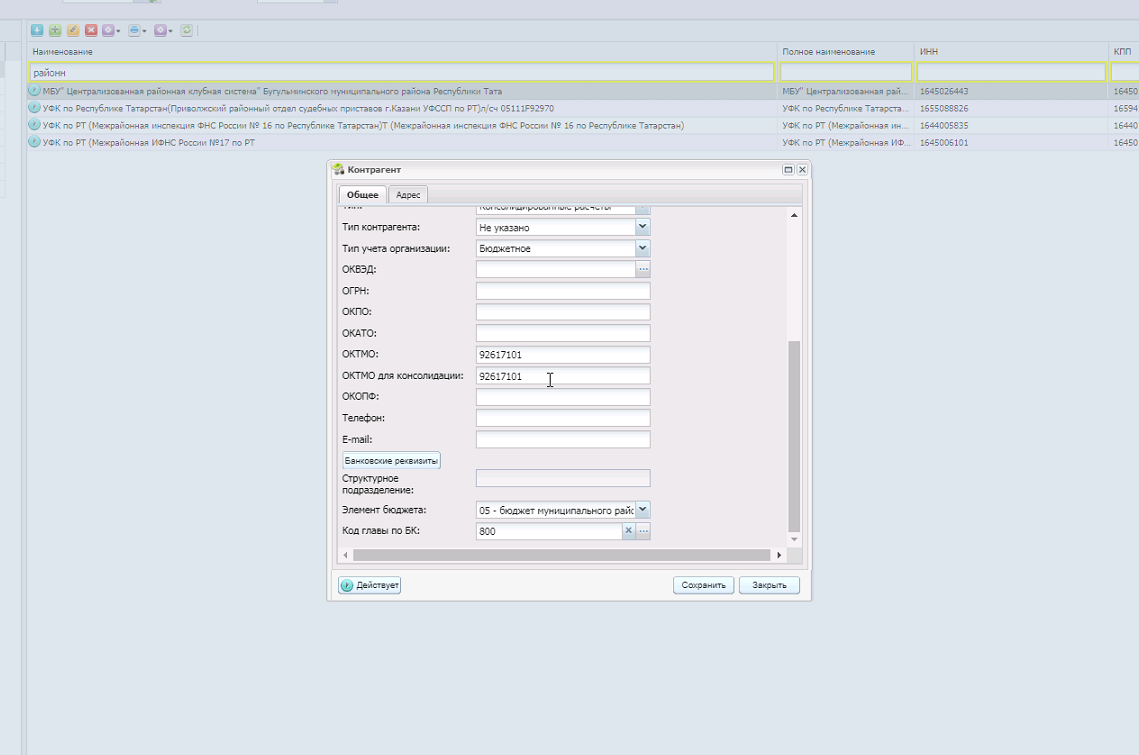
Task: Click the Полное наименование filter field
Action: click(846, 72)
